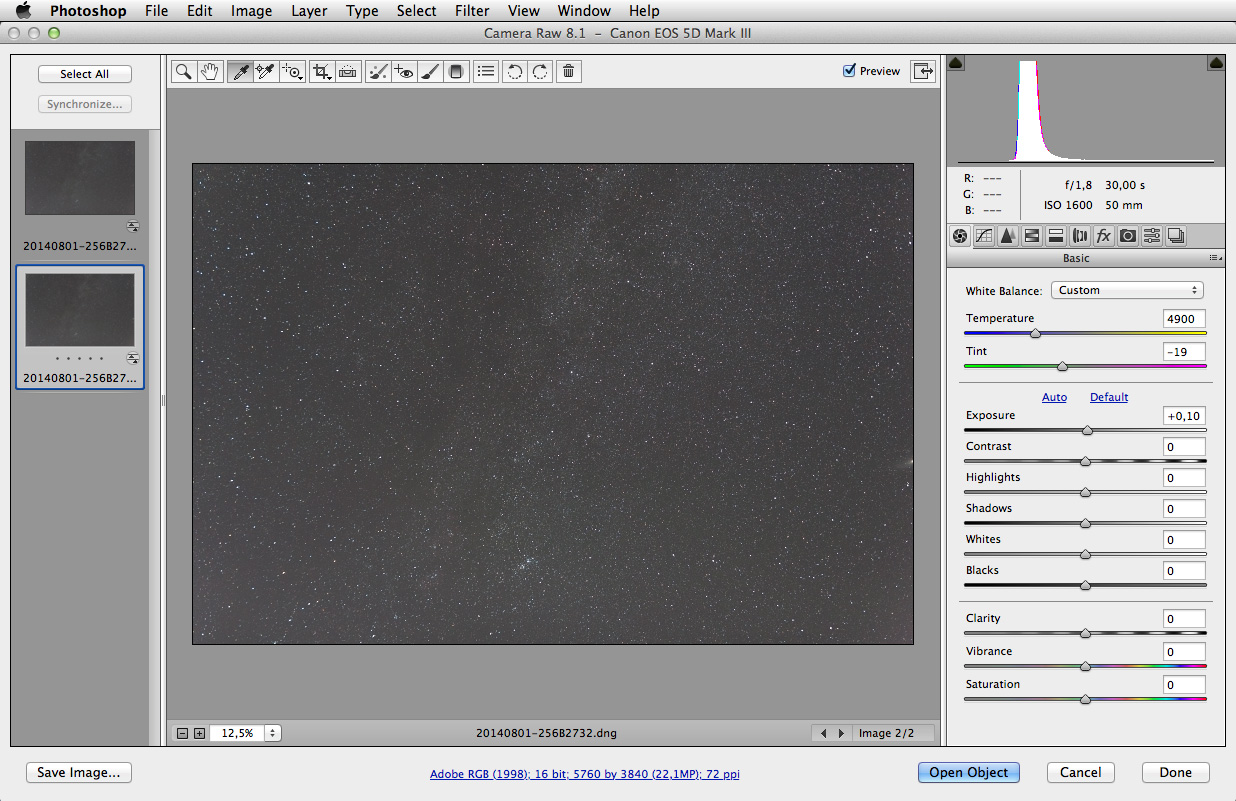1236x801 pixels.
Task: Open the HSL / Grayscale tab
Action: pyautogui.click(x=1031, y=236)
